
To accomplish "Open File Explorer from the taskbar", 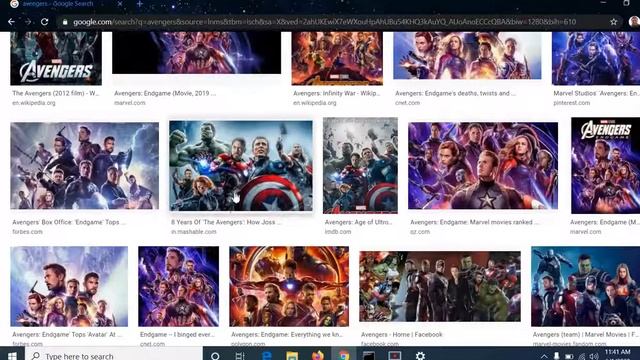I will (292, 356).
